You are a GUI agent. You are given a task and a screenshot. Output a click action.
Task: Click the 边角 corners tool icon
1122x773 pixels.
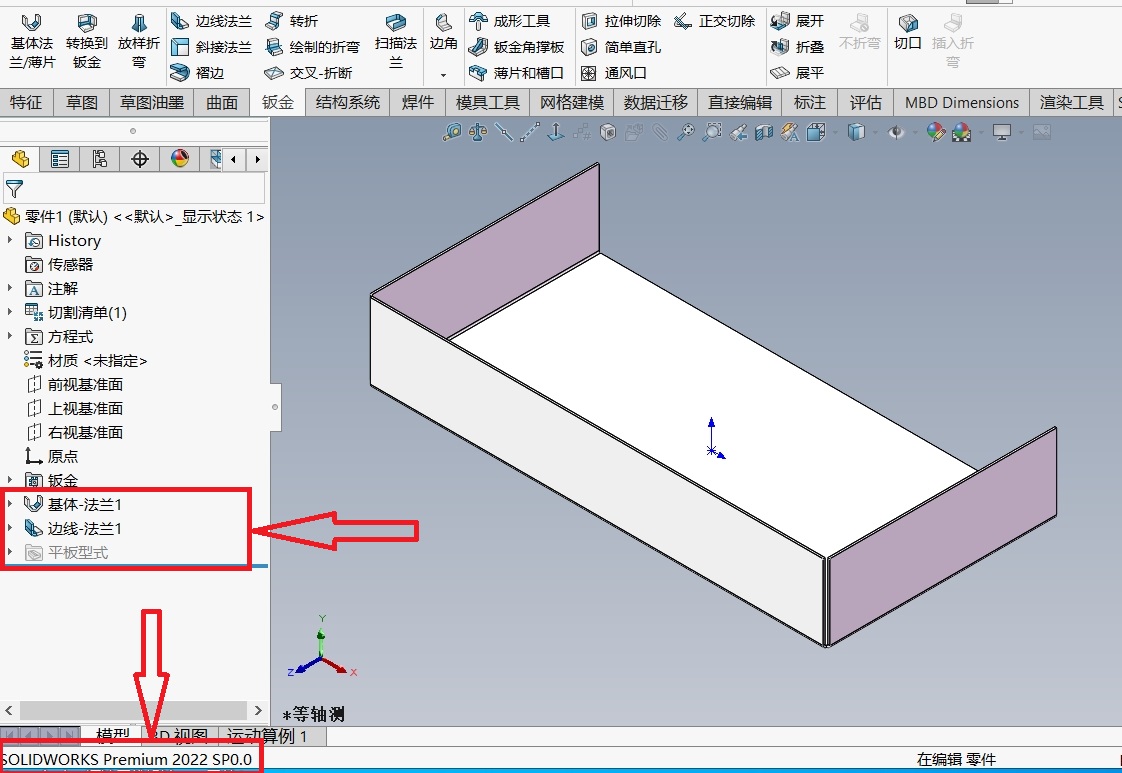[x=444, y=32]
